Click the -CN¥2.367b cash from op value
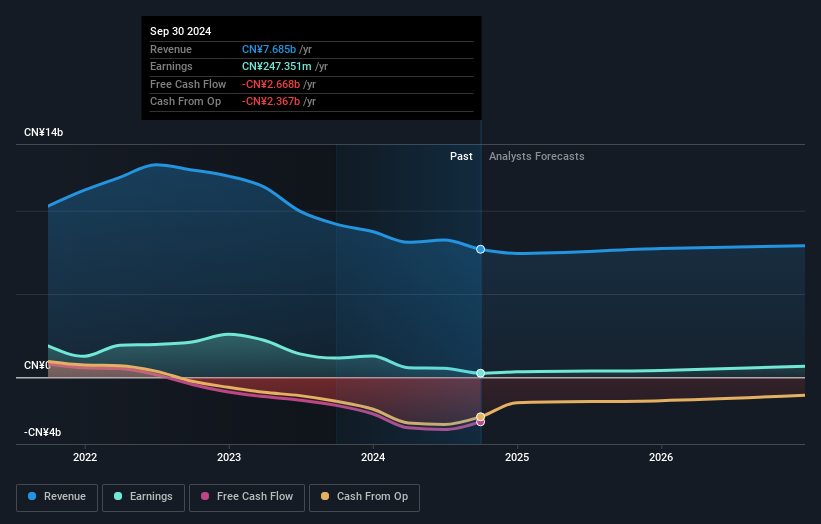Image resolution: width=821 pixels, height=524 pixels. tap(271, 102)
